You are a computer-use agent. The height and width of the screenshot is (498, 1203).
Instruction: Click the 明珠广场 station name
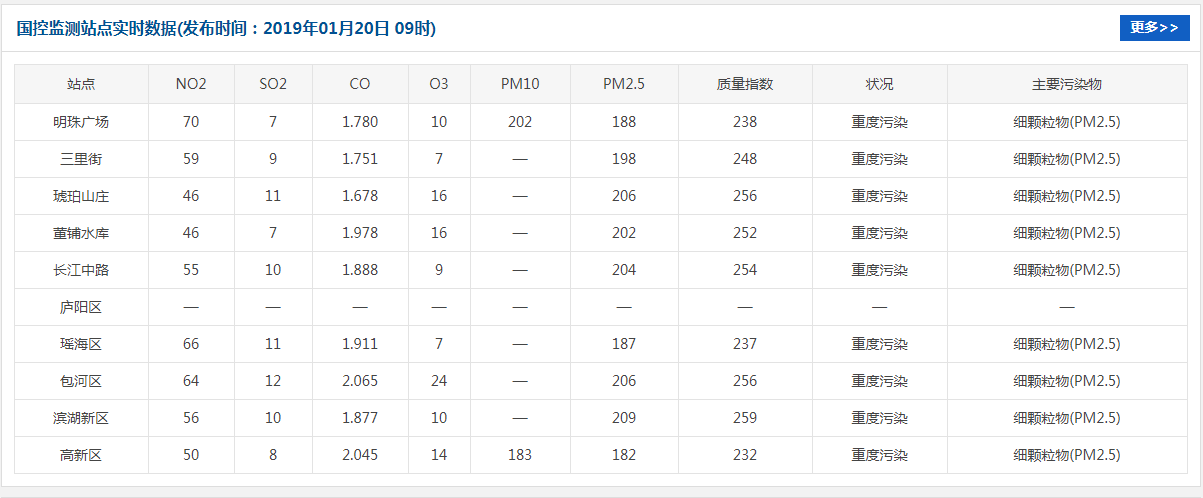coord(81,122)
